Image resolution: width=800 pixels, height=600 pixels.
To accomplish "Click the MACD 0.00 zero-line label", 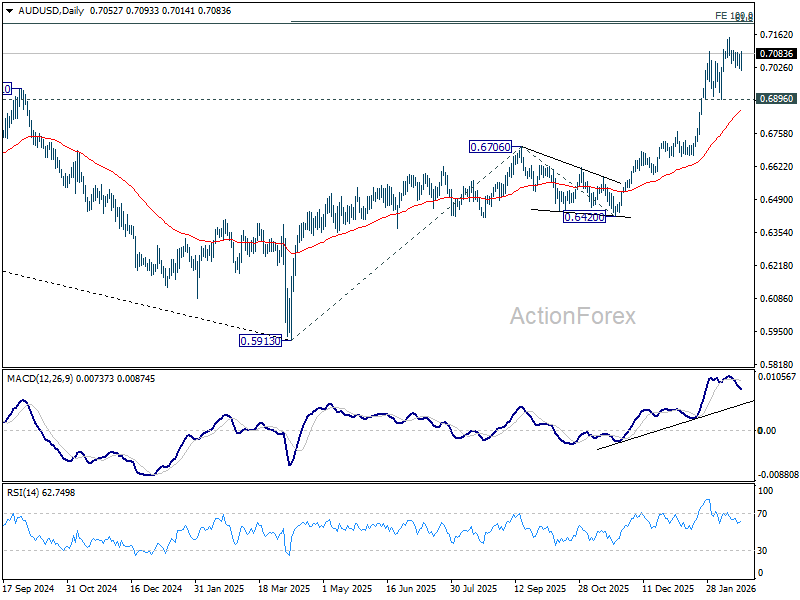I will pyautogui.click(x=767, y=430).
